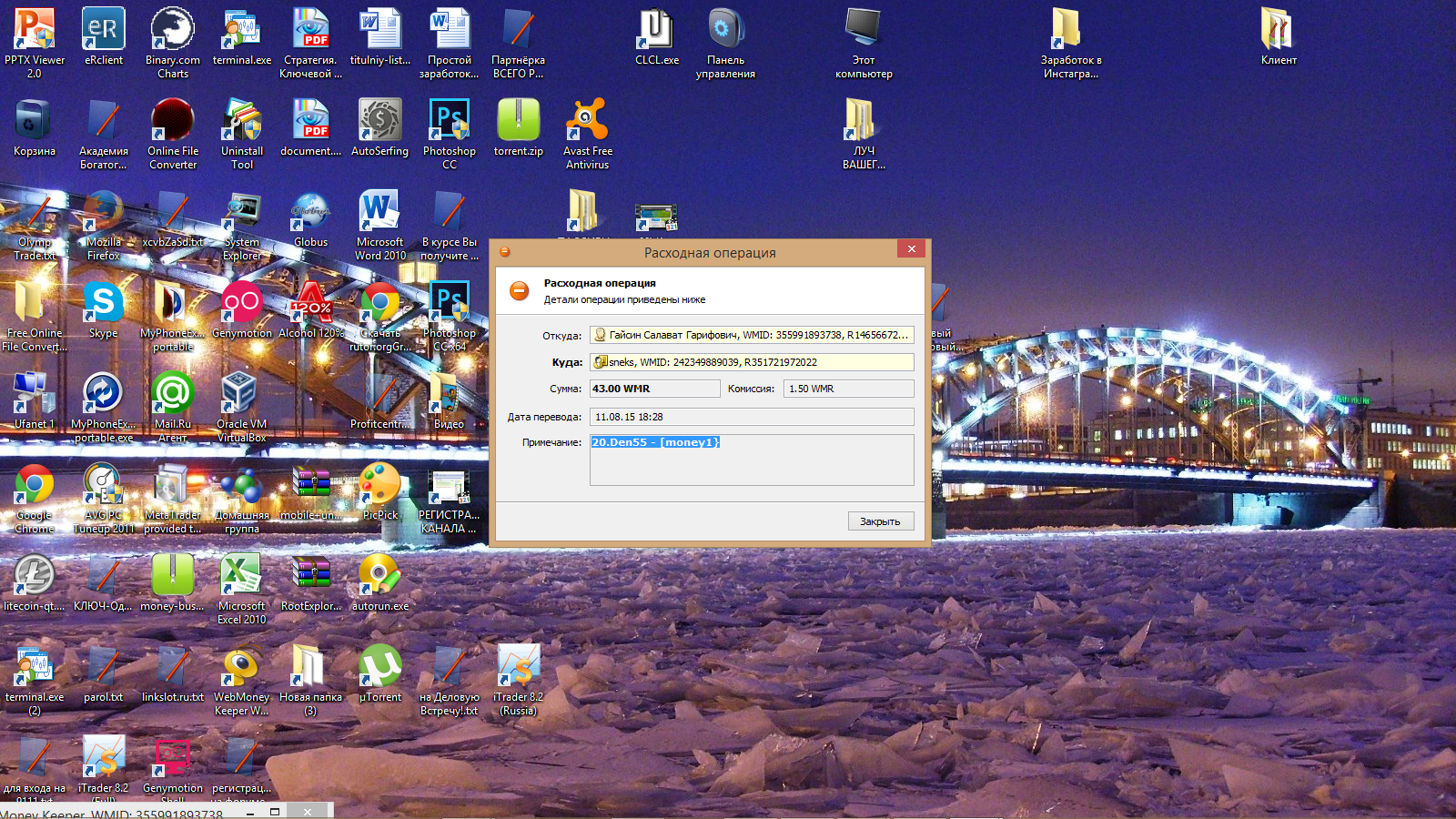The image size is (1456, 819).
Task: Open the Google Chrome desktop shortcut
Action: coord(35,497)
